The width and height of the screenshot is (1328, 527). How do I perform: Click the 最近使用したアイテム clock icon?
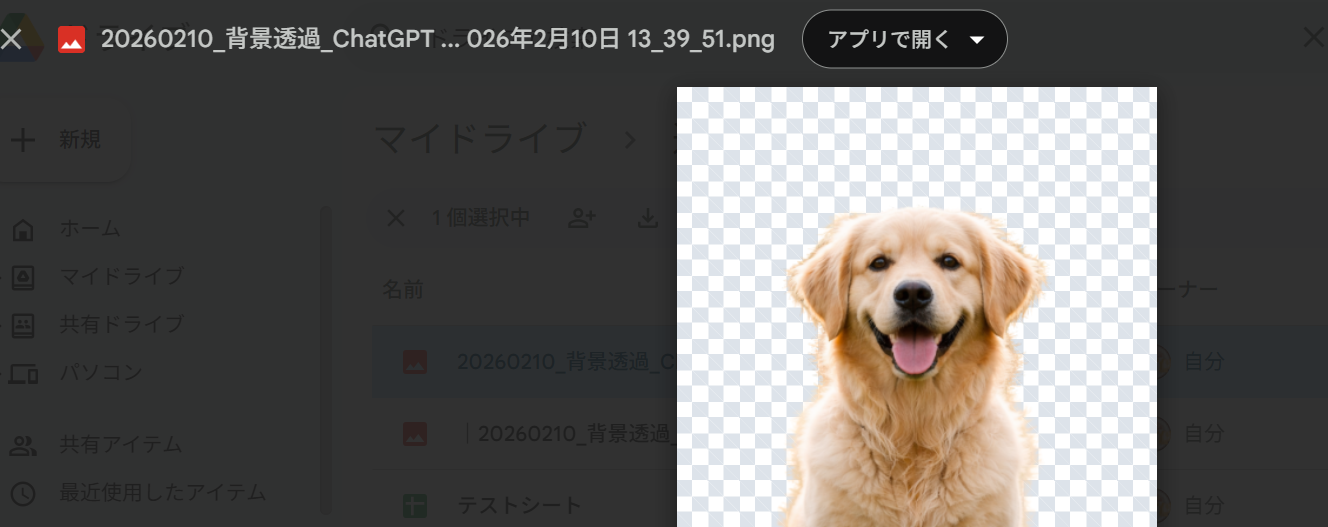tap(23, 493)
